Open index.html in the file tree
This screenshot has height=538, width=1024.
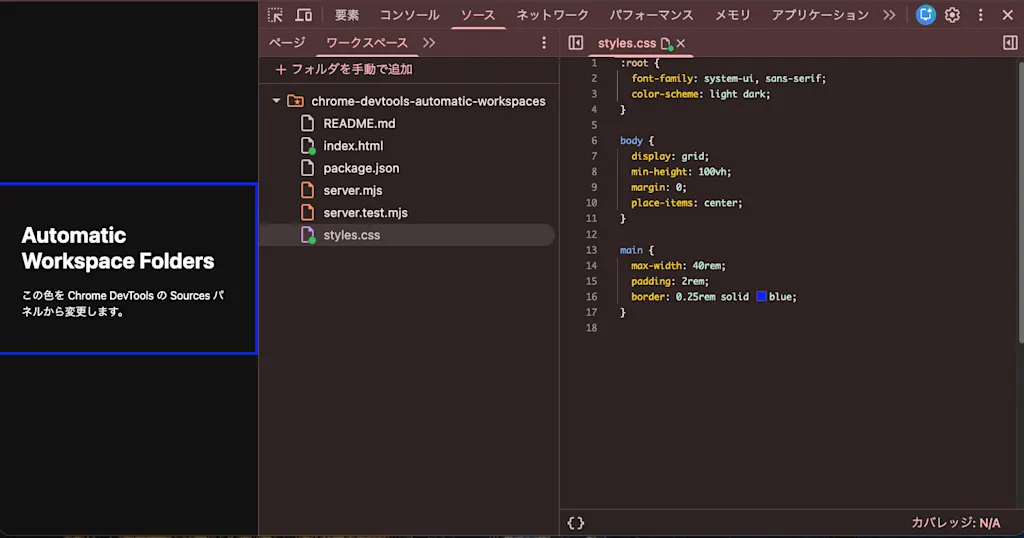tap(353, 146)
